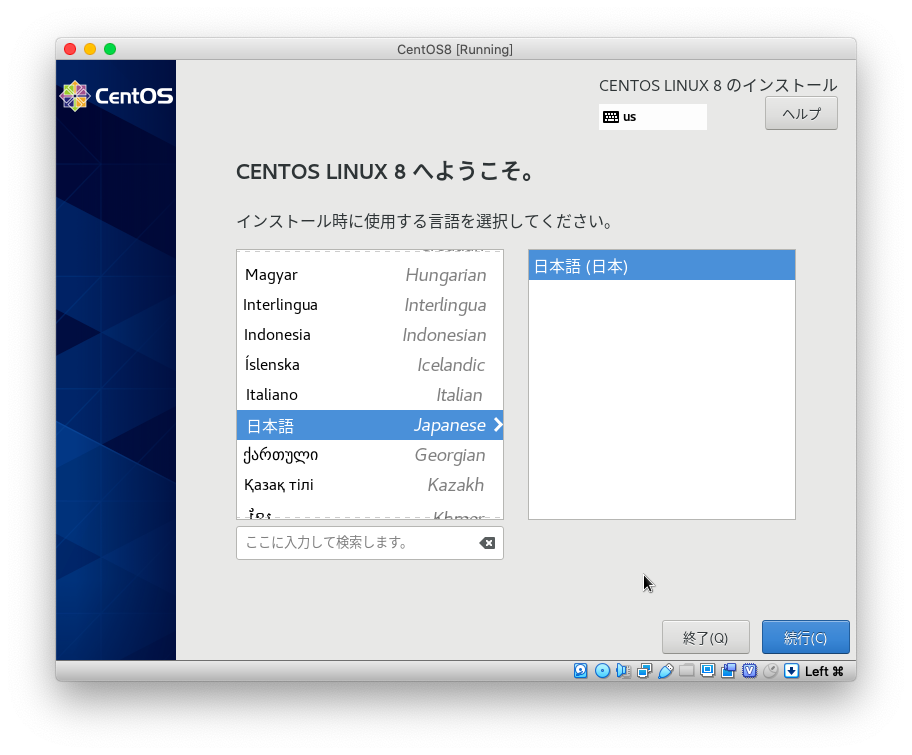Image resolution: width=912 pixels, height=755 pixels.
Task: Click the optical disc drive status icon
Action: pyautogui.click(x=602, y=671)
